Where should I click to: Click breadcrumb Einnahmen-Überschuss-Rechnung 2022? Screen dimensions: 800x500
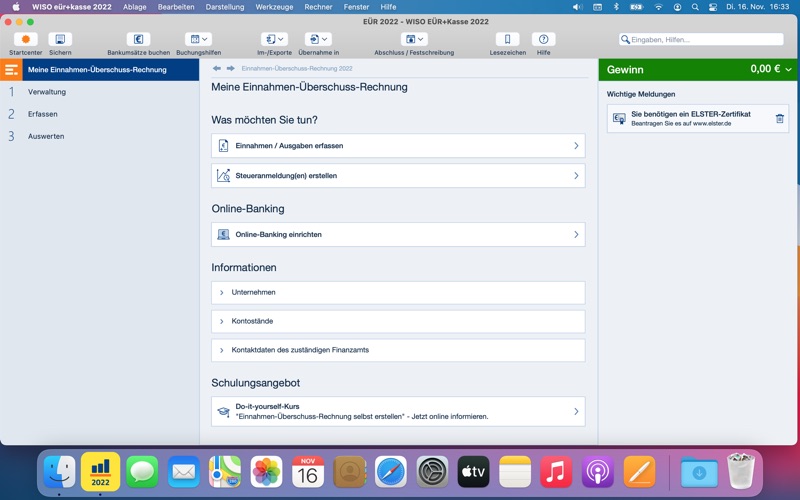(297, 68)
